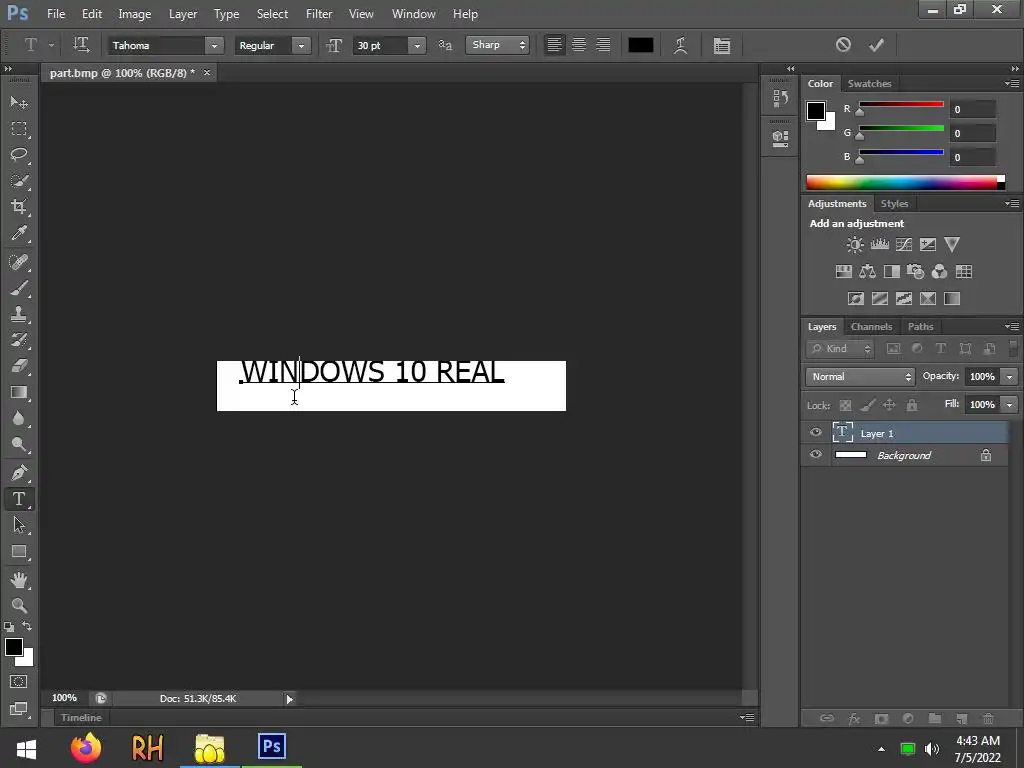Open the File menu
Image resolution: width=1024 pixels, height=768 pixels.
(56, 14)
